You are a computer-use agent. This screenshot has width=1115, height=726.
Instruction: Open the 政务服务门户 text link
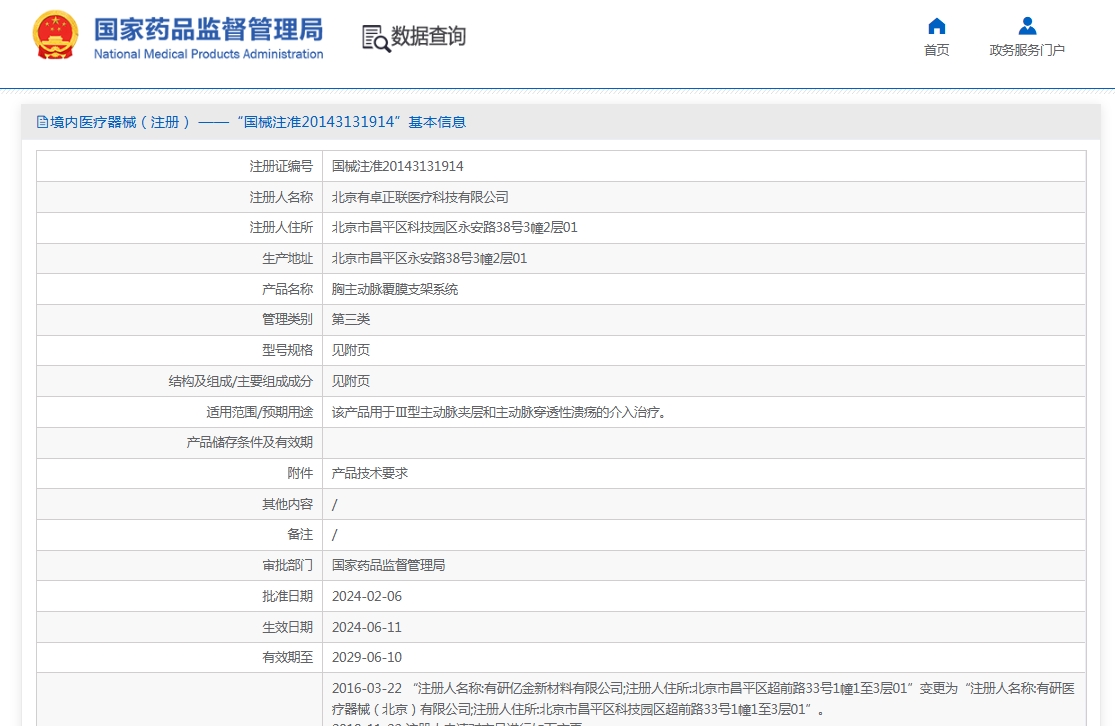click(1027, 50)
